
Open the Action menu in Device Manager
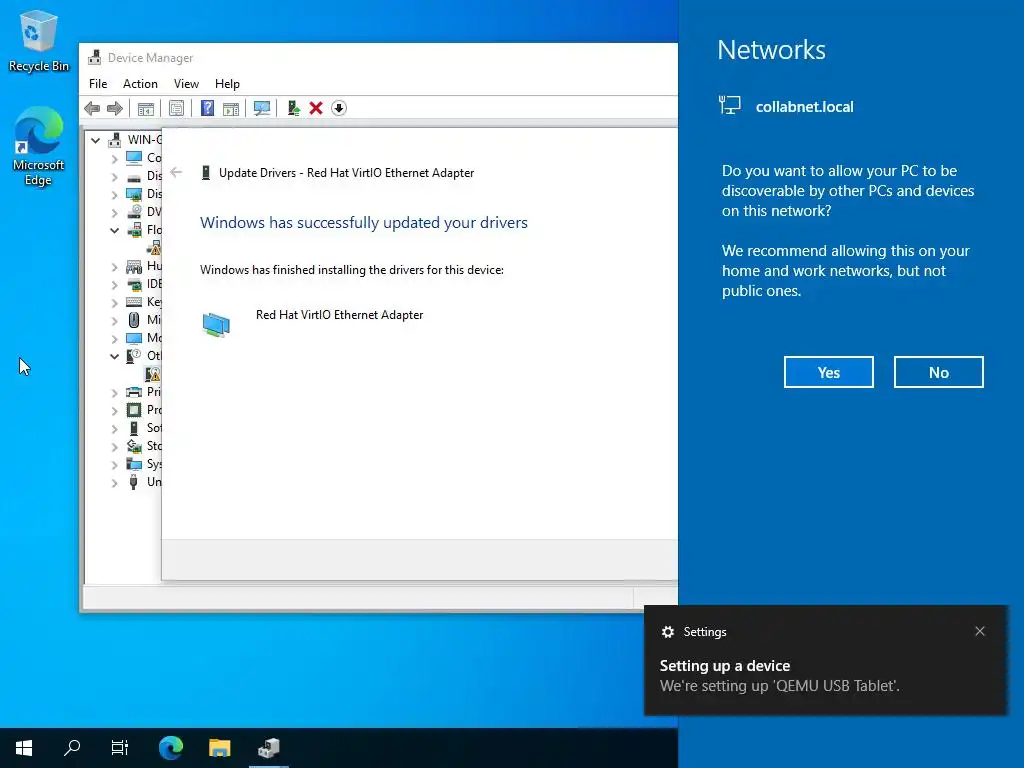tap(140, 84)
